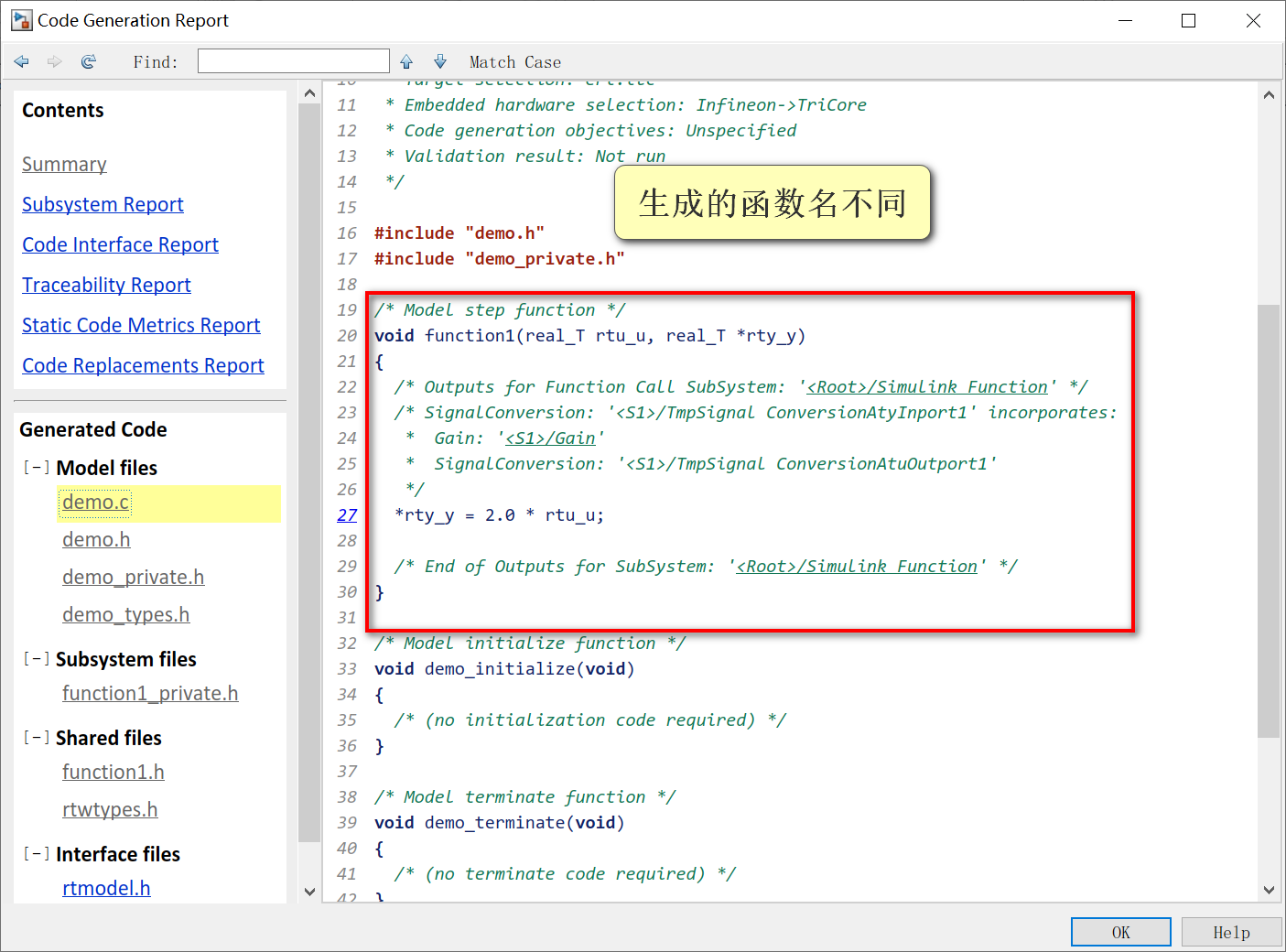Open the Summary page
This screenshot has width=1286, height=952.
pyautogui.click(x=64, y=164)
